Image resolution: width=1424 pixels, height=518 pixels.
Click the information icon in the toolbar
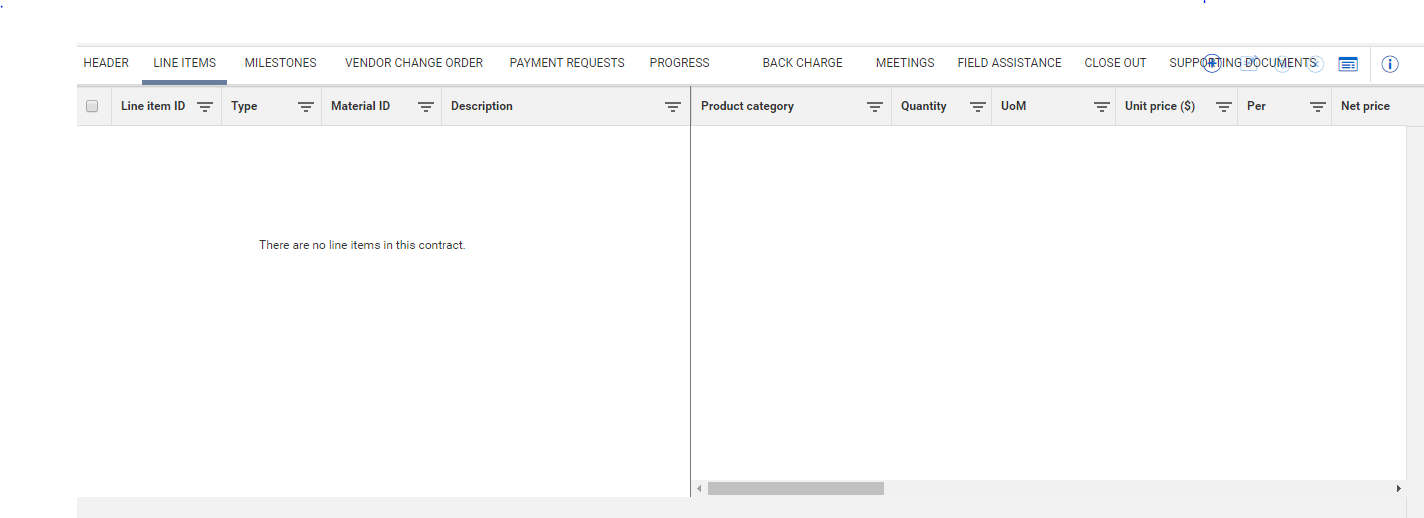(1389, 64)
